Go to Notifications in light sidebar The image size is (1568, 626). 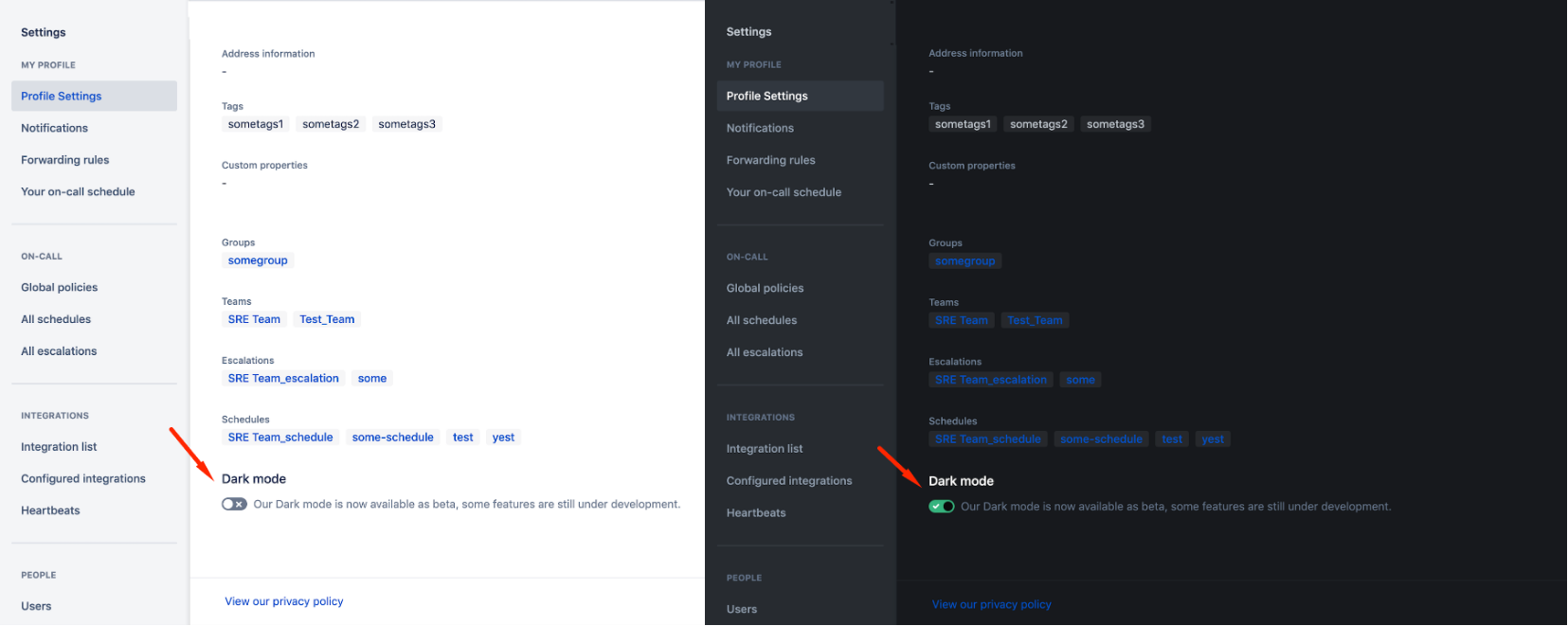[54, 128]
